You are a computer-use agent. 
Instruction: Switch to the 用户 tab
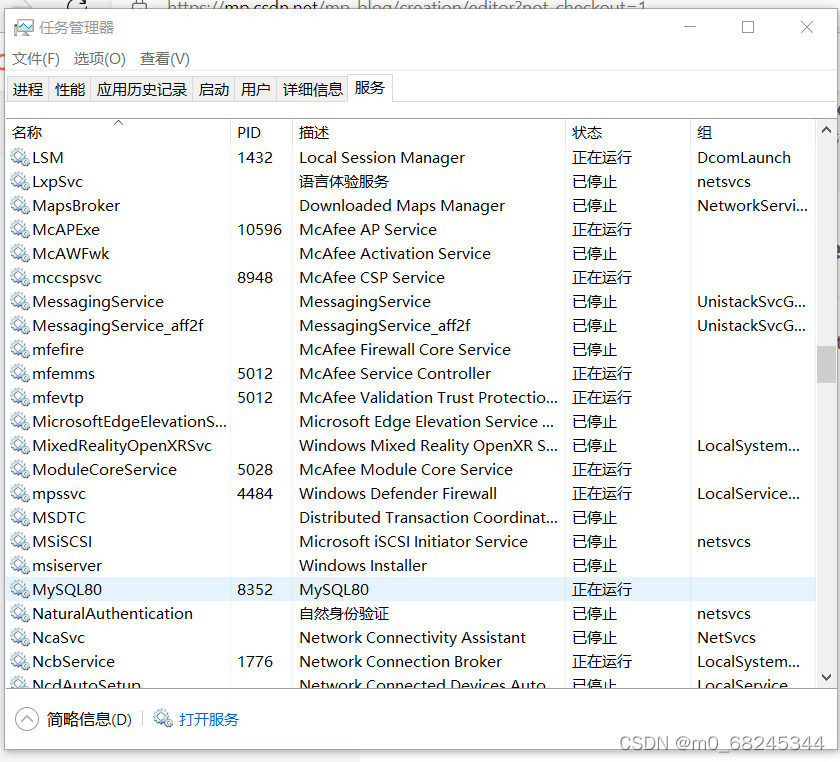point(256,89)
